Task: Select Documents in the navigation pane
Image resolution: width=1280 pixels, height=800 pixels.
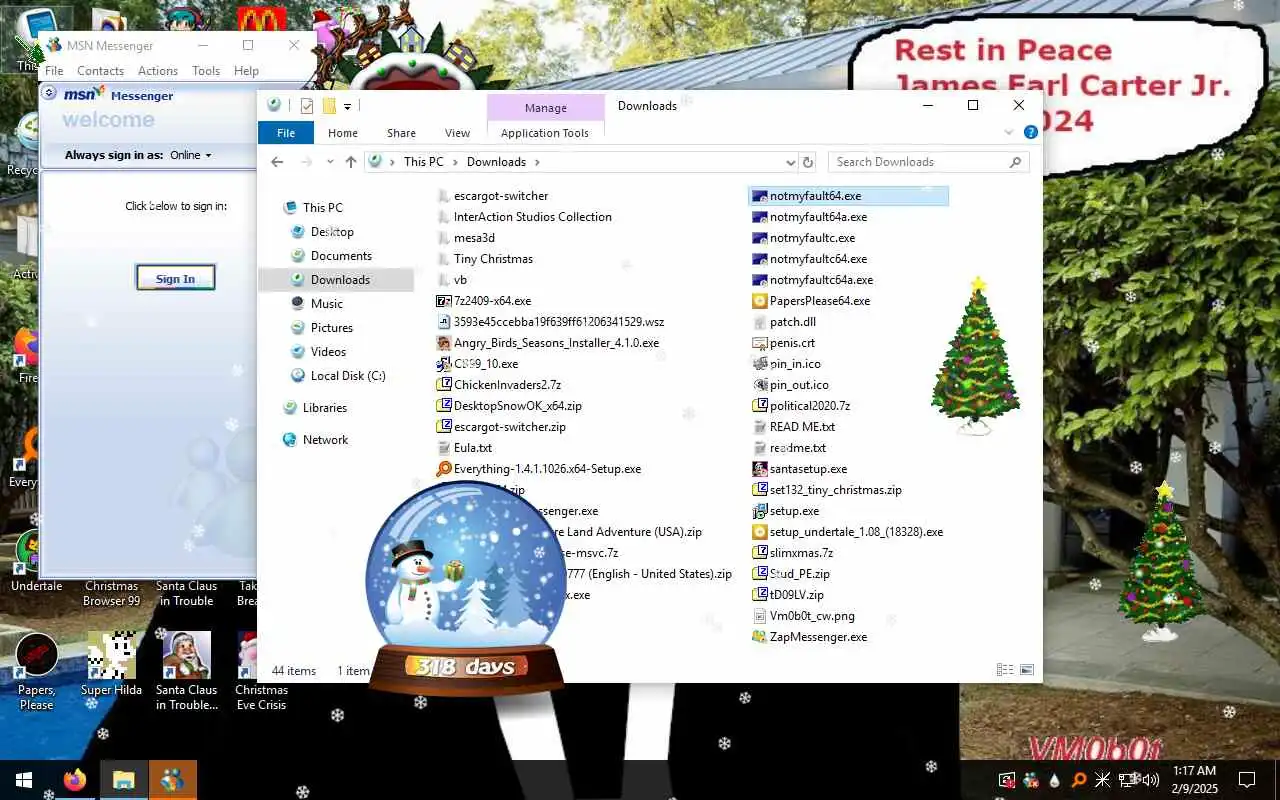Action: pos(341,256)
